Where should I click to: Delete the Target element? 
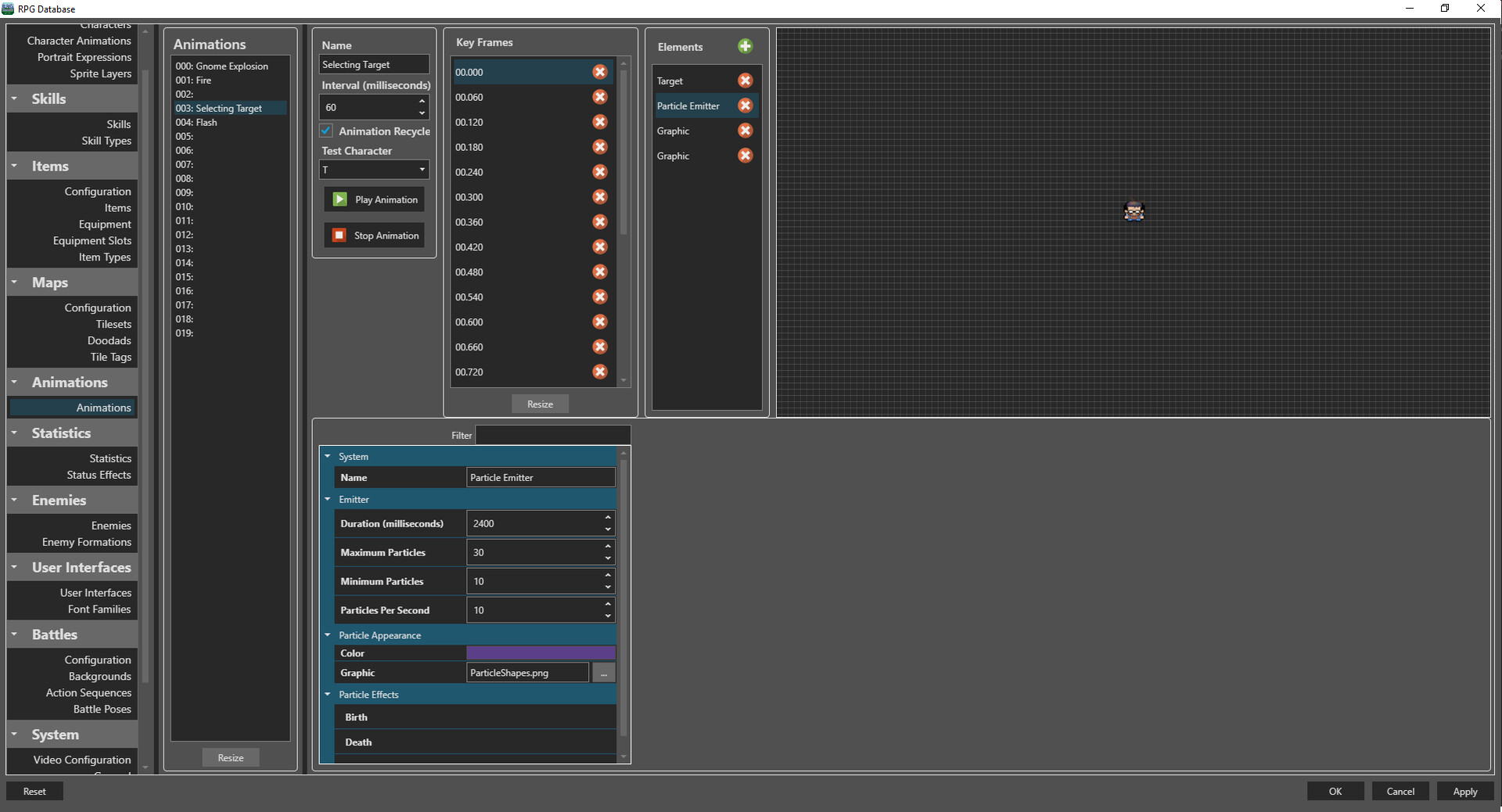pos(745,81)
